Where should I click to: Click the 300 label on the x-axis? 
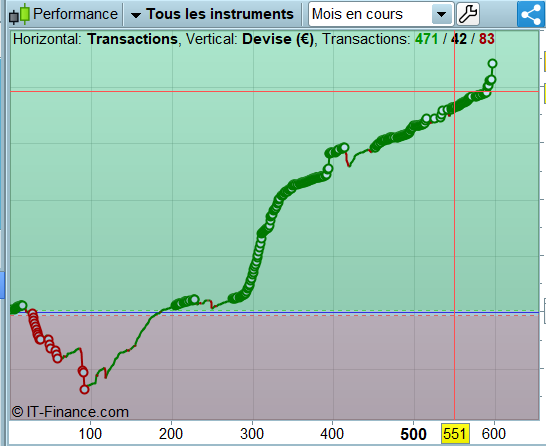[x=252, y=434]
